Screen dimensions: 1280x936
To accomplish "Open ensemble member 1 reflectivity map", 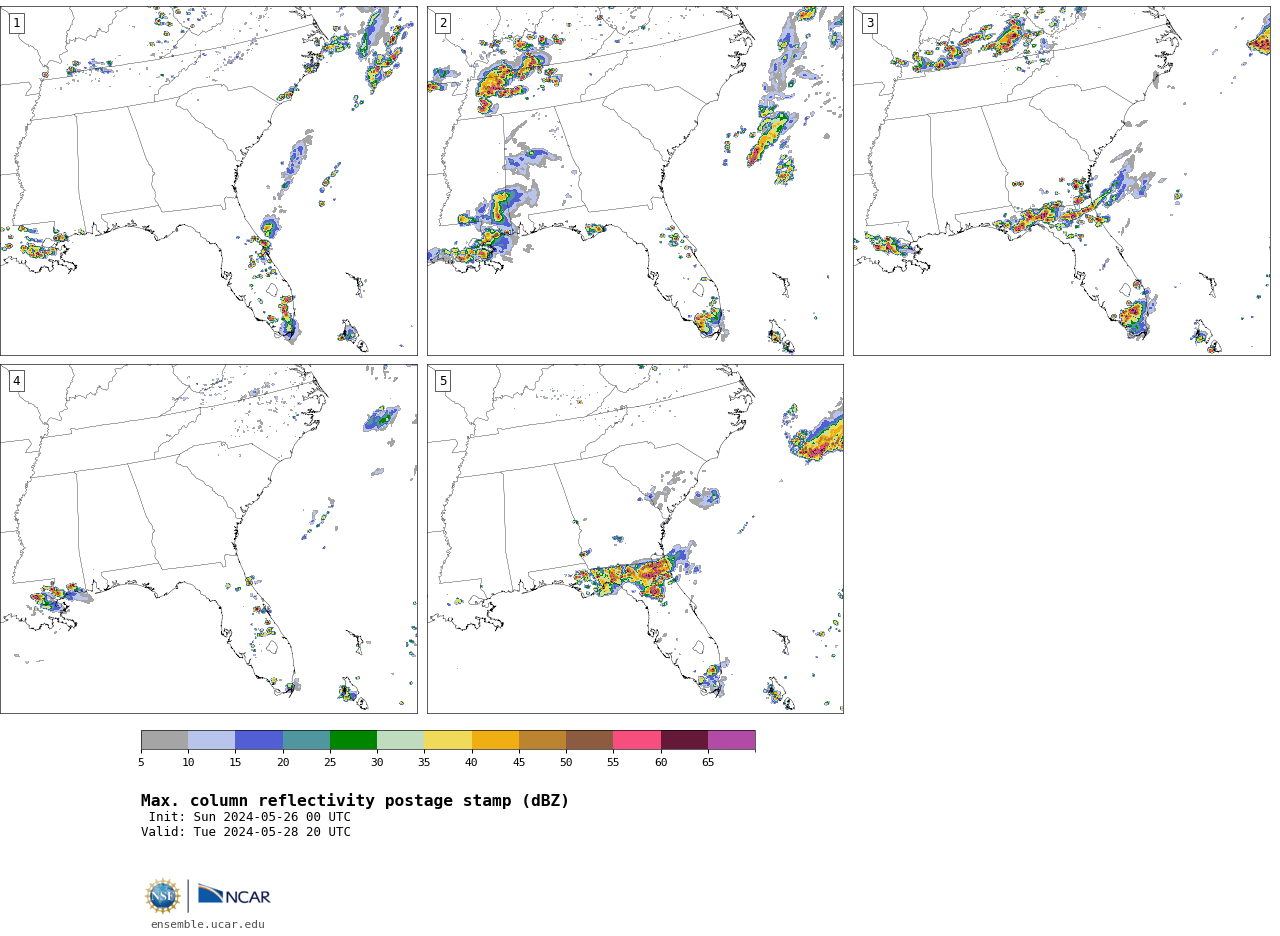I will click(208, 180).
